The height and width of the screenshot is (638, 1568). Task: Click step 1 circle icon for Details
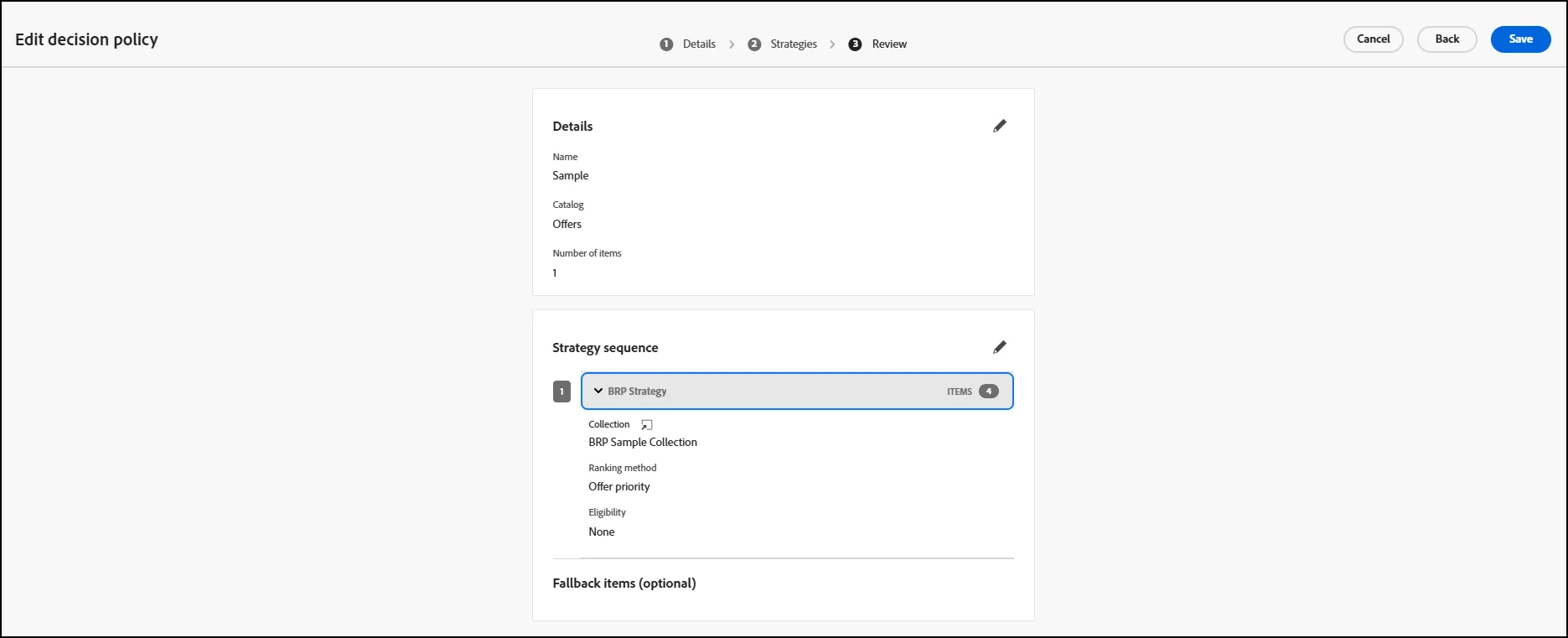pos(666,44)
